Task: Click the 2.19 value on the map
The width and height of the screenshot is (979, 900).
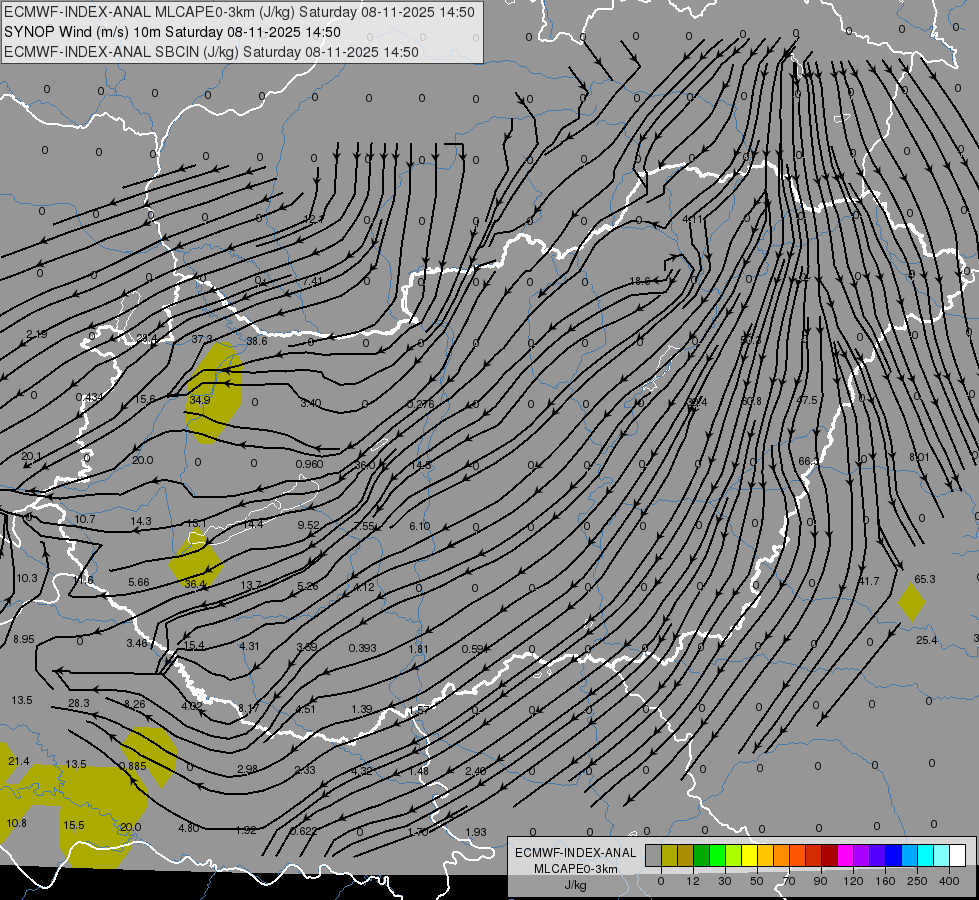Action: click(x=37, y=334)
